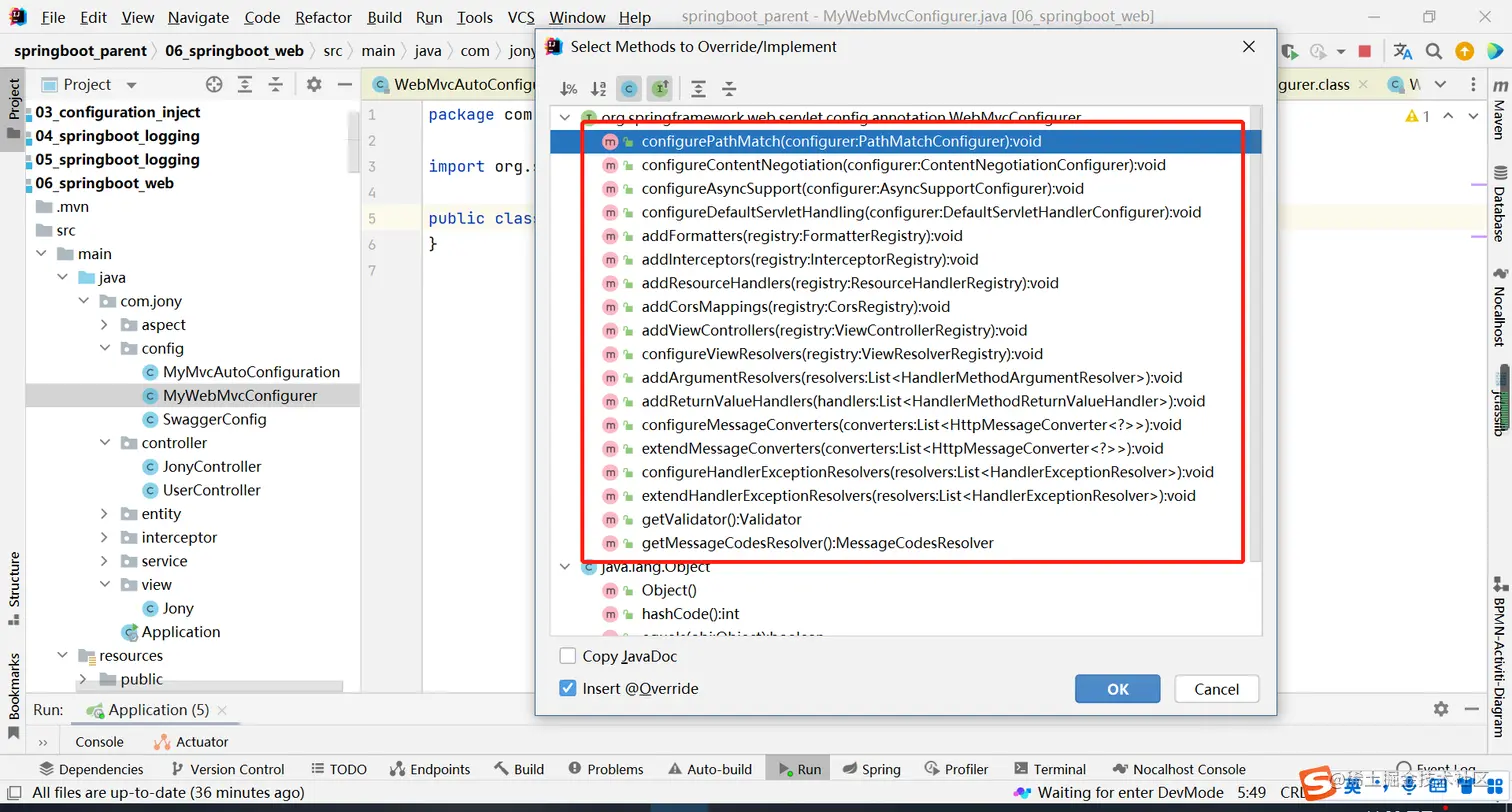Open Profiler tool window
Image resolution: width=1512 pixels, height=812 pixels.
click(x=956, y=769)
